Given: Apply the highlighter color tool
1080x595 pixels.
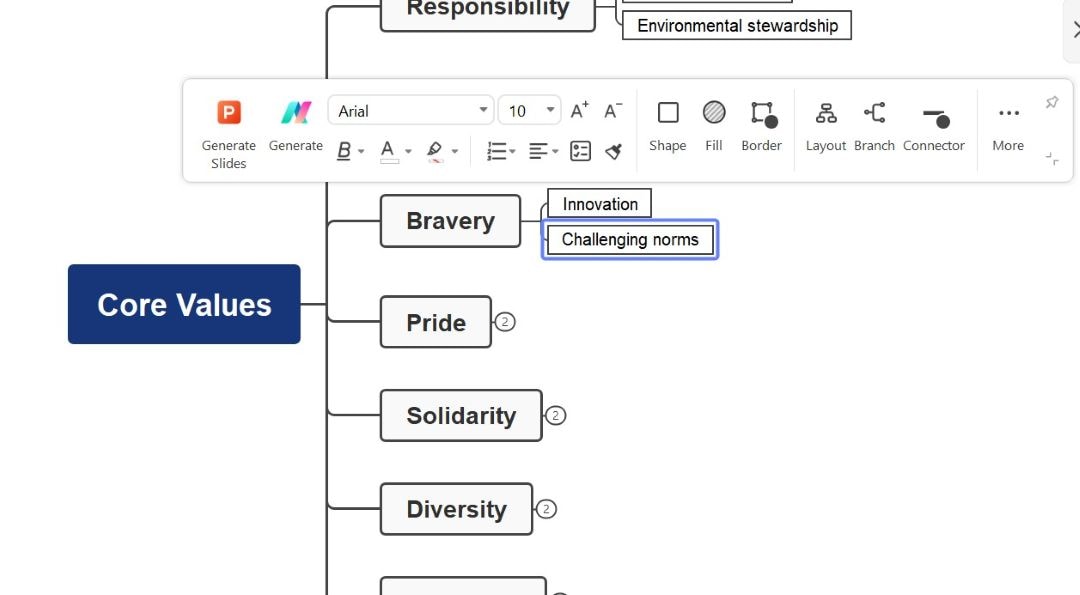Looking at the screenshot, I should 435,151.
